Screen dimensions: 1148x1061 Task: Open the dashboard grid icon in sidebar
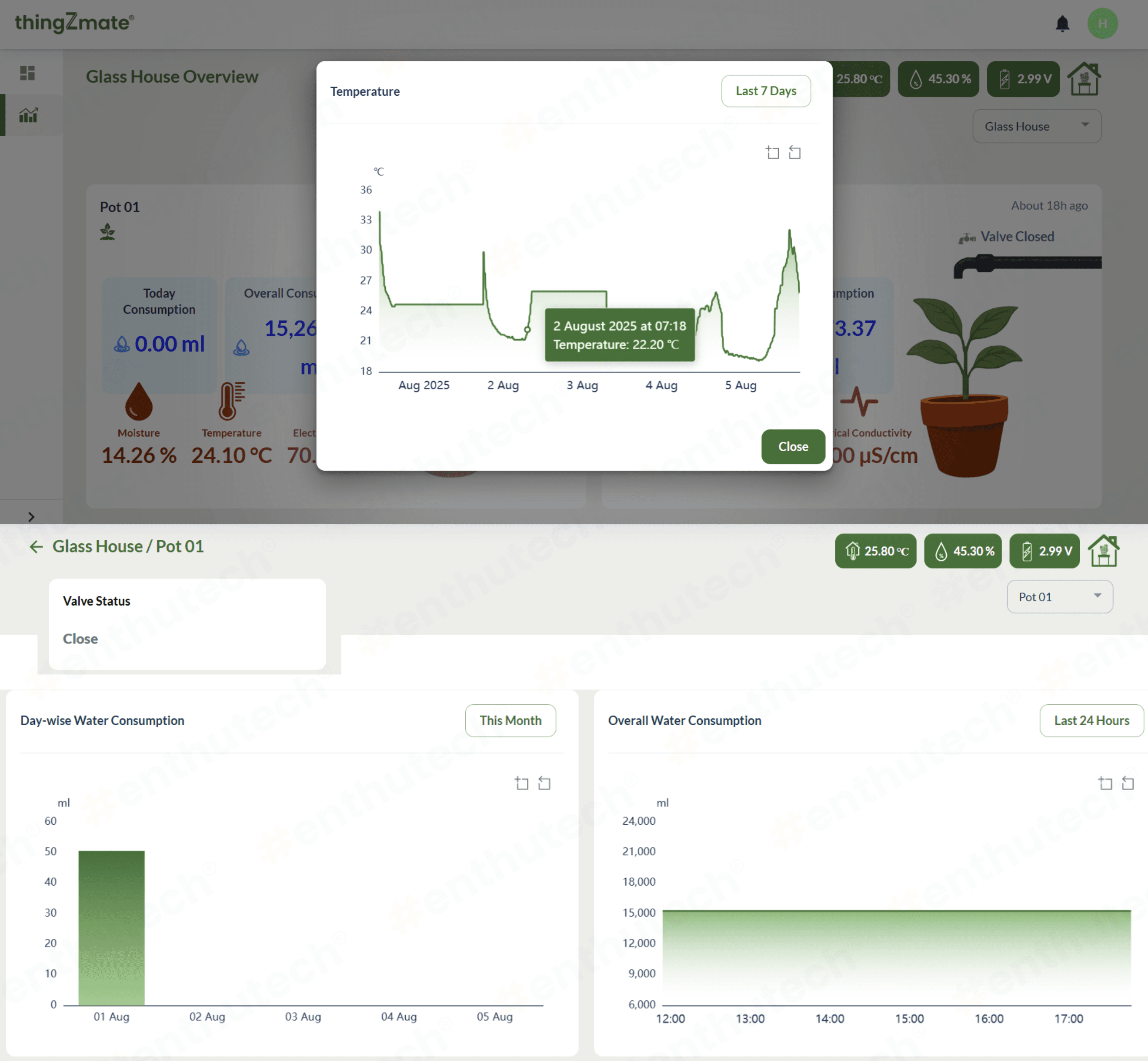point(27,73)
